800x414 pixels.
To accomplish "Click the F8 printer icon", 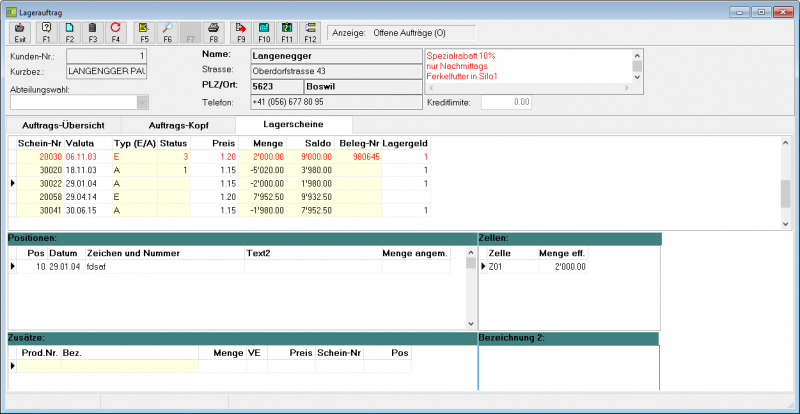I will pyautogui.click(x=214, y=32).
